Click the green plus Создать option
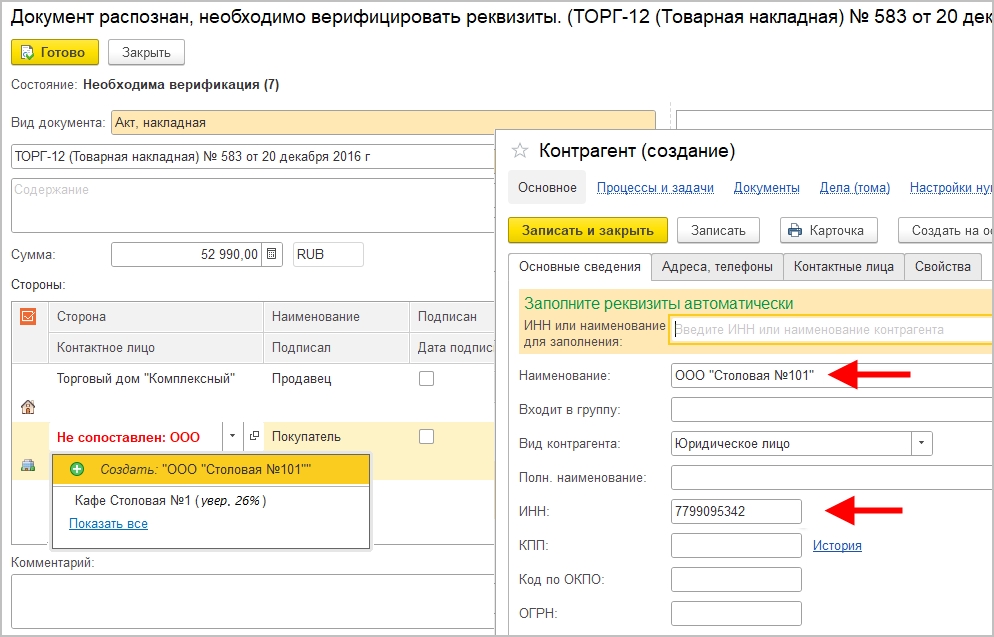The height and width of the screenshot is (637, 994). point(77,468)
